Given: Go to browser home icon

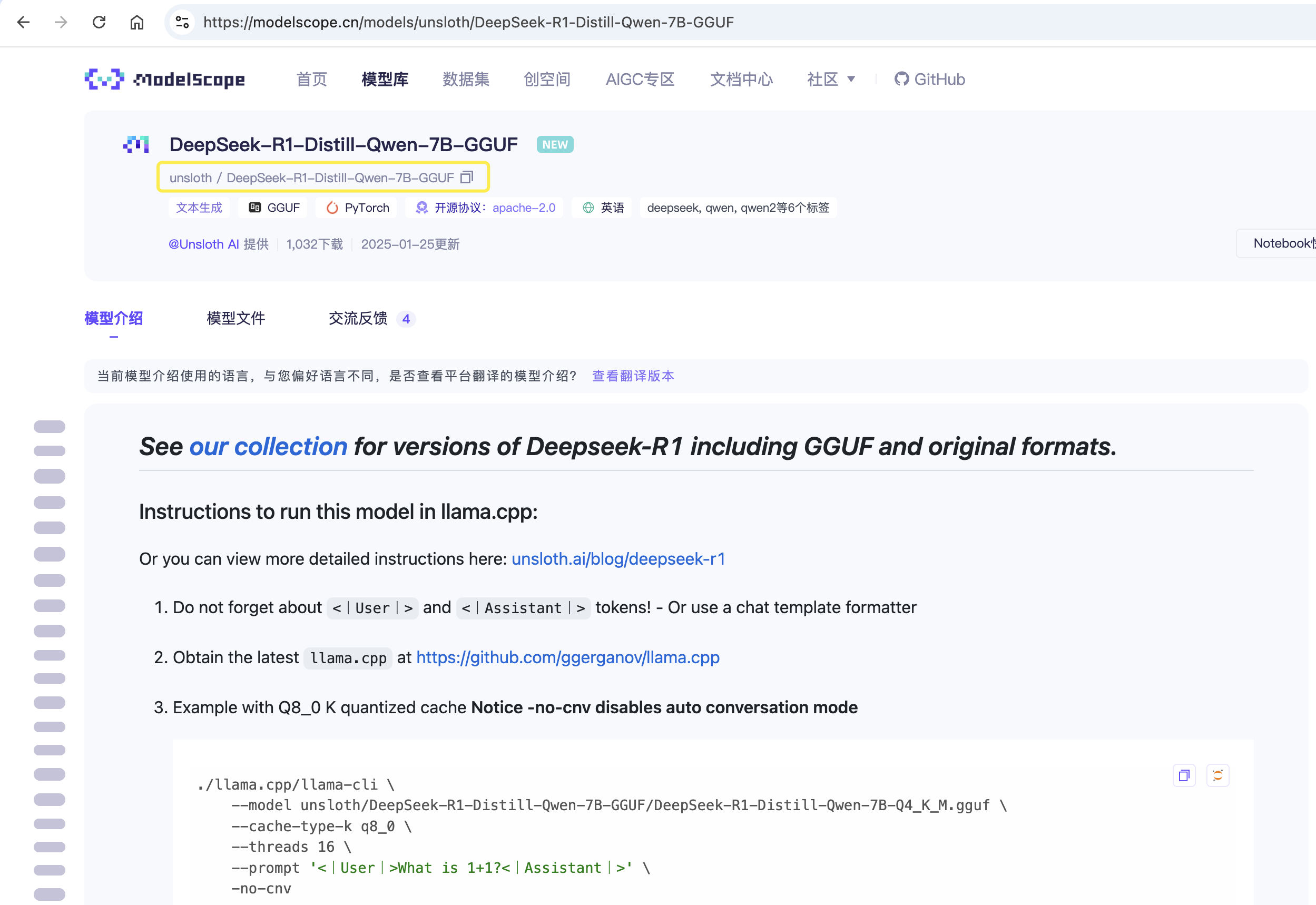Looking at the screenshot, I should coord(136,22).
